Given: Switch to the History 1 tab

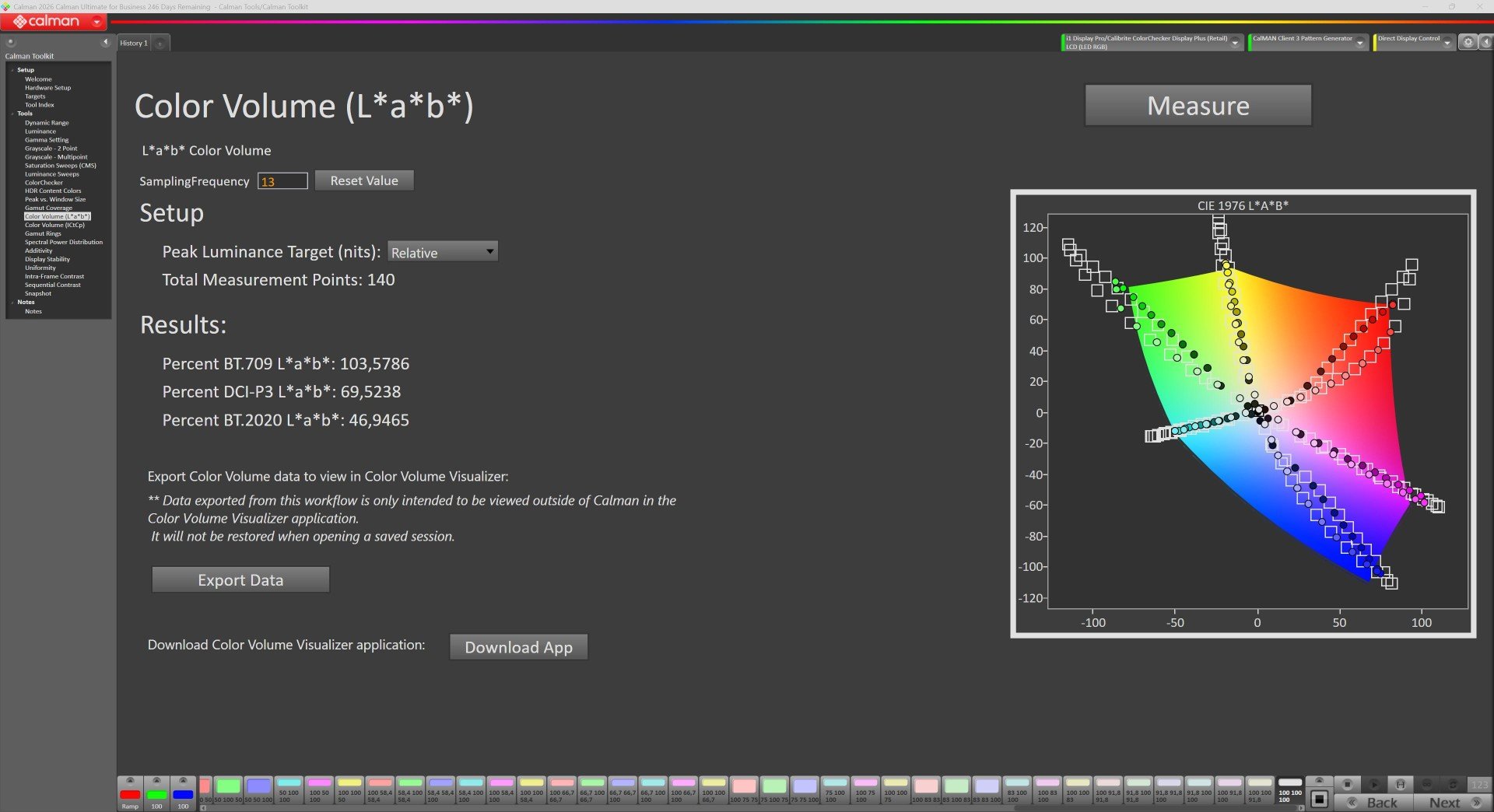Looking at the screenshot, I should click(133, 44).
